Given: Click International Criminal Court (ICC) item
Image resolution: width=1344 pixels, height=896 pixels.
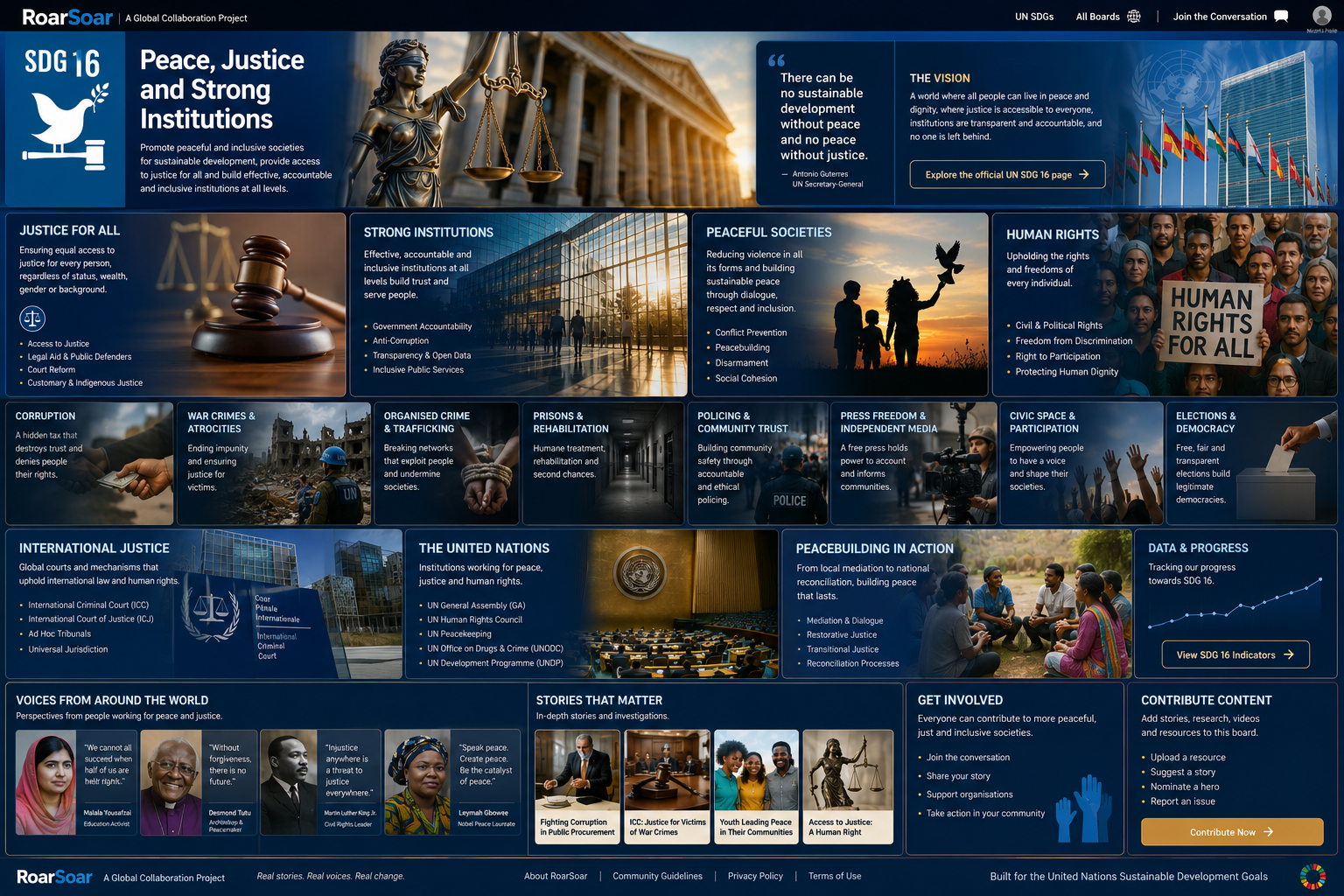Looking at the screenshot, I should coord(88,605).
